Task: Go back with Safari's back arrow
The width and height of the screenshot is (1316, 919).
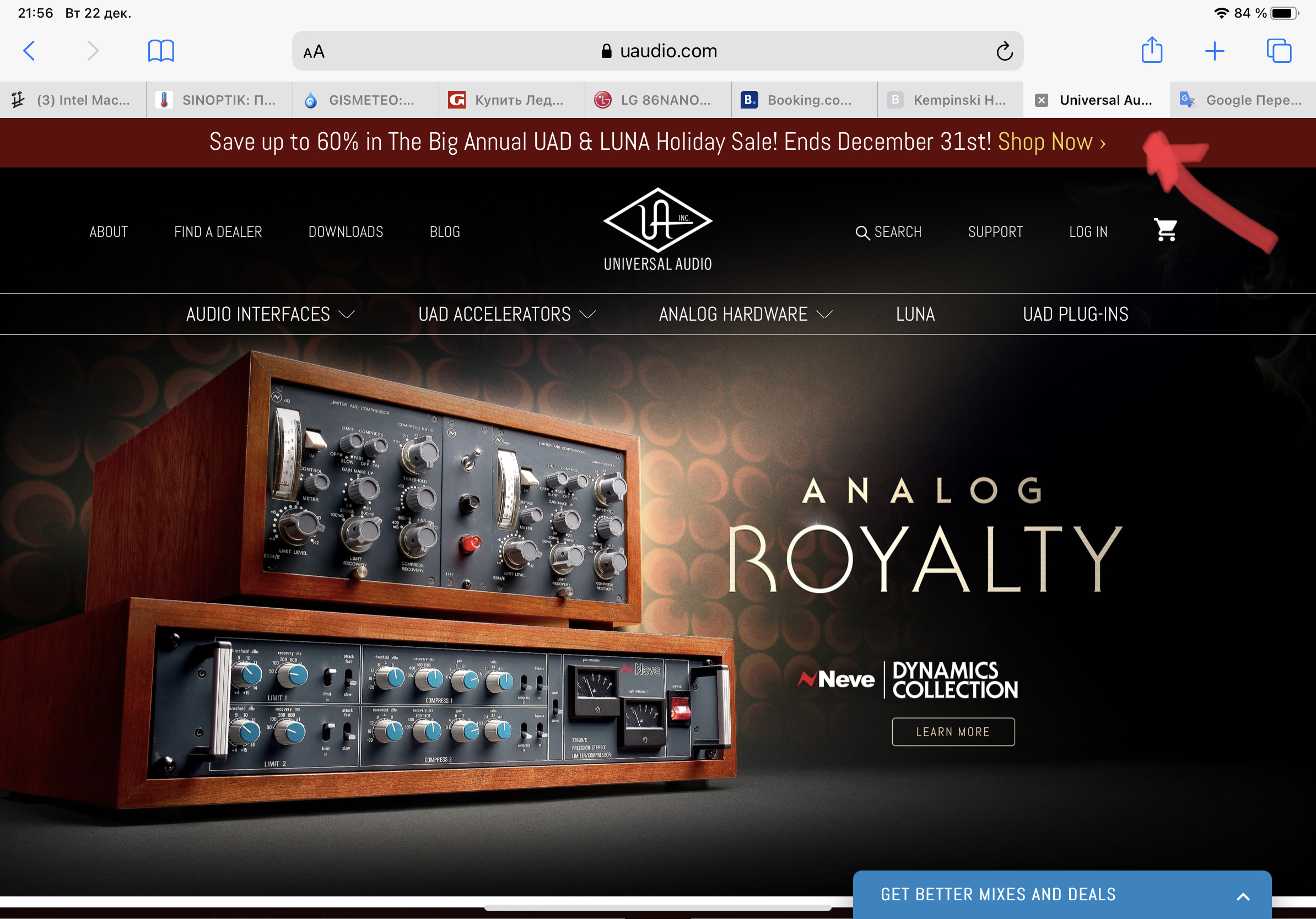Action: (29, 51)
